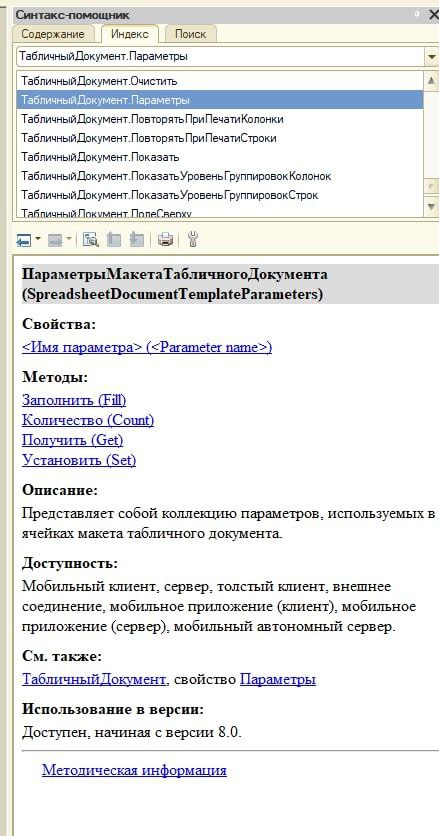Select ТабличныйДокумент.ПоказатьУровеньГруппировокСтрок entry
Image resolution: width=439 pixels, height=836 pixels.
220,195
